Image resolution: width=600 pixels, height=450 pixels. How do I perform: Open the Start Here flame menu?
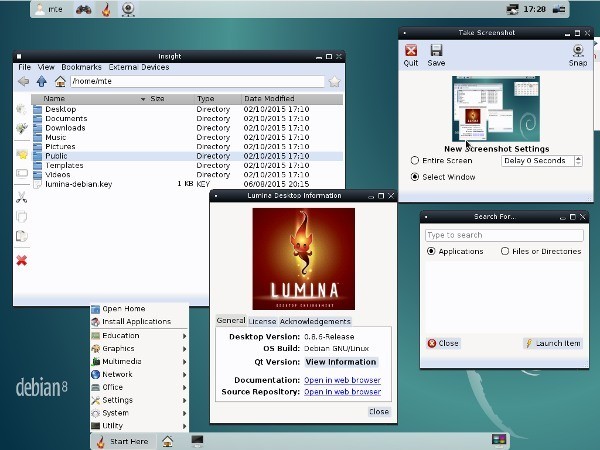pyautogui.click(x=123, y=442)
